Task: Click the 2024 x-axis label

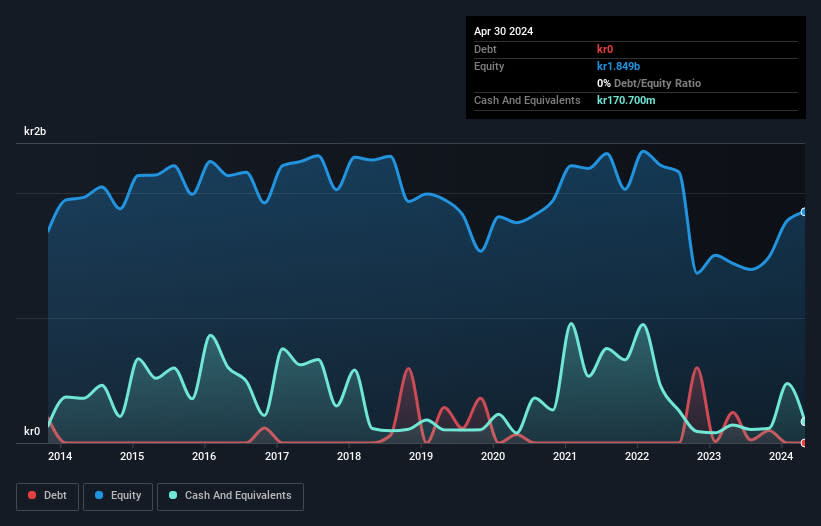Action: pos(781,456)
